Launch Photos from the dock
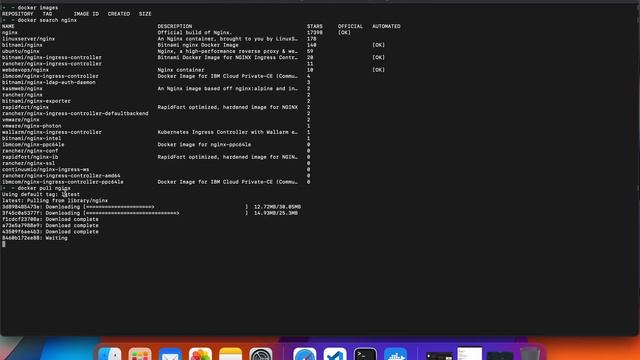Screen dimensions: 640x360 click(x=200, y=354)
